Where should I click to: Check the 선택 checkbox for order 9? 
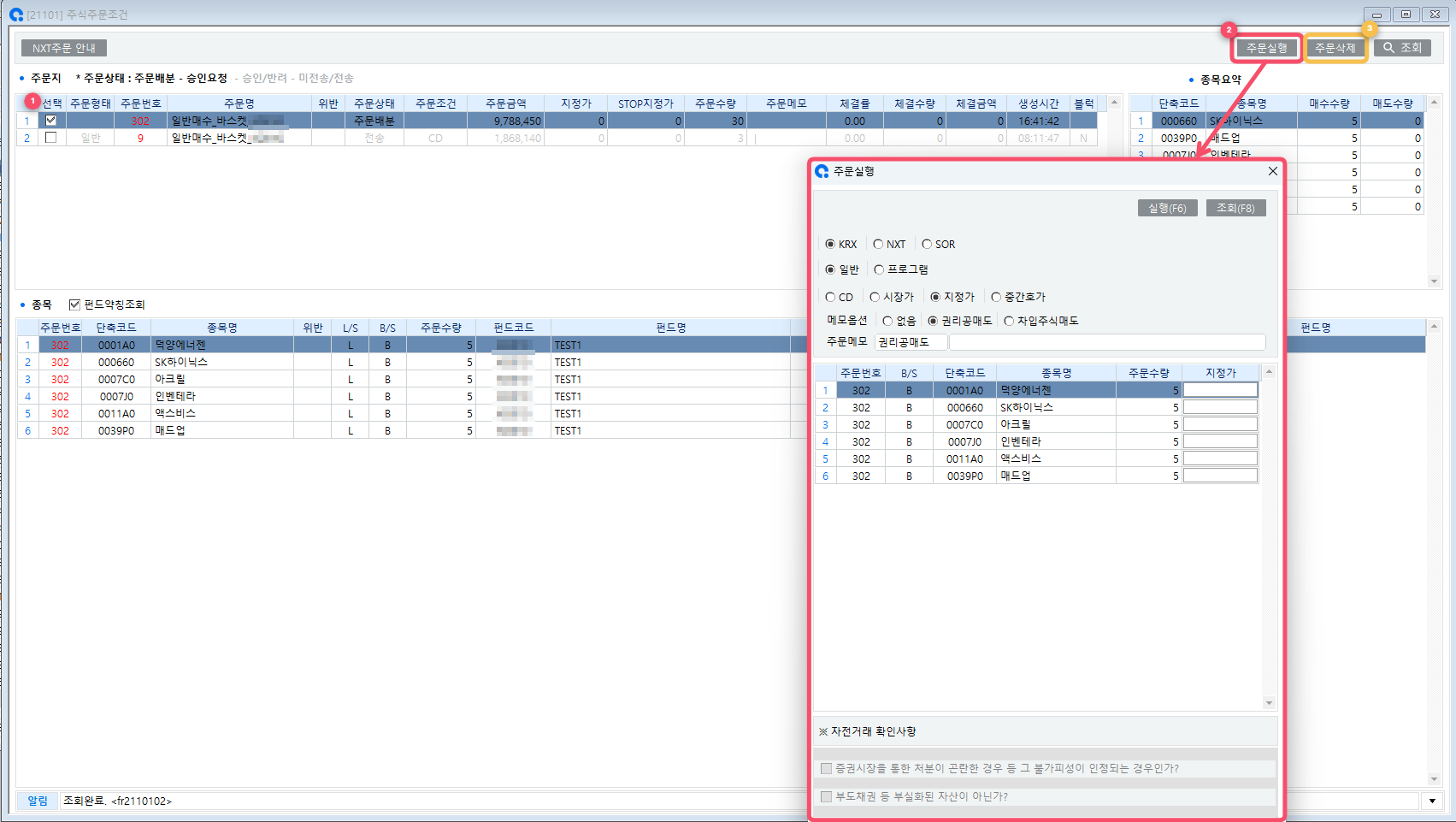[50, 138]
